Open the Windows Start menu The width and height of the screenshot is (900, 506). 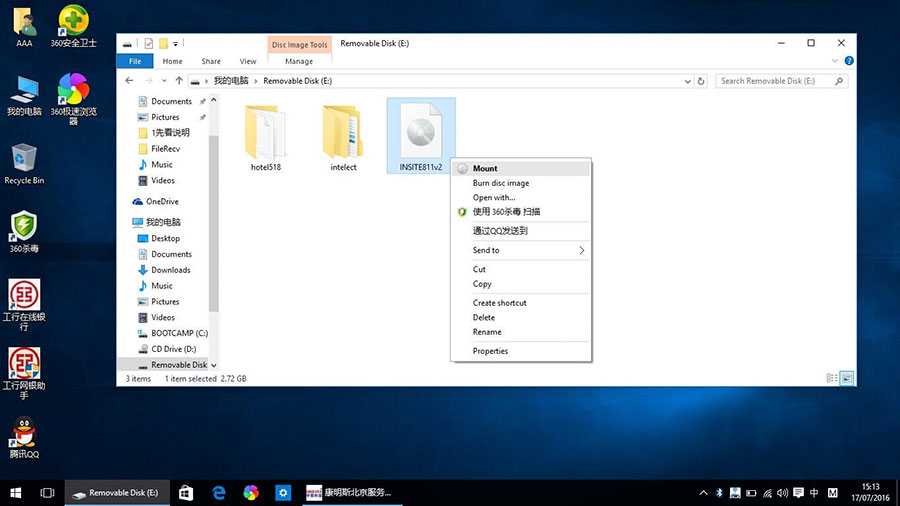[15, 493]
